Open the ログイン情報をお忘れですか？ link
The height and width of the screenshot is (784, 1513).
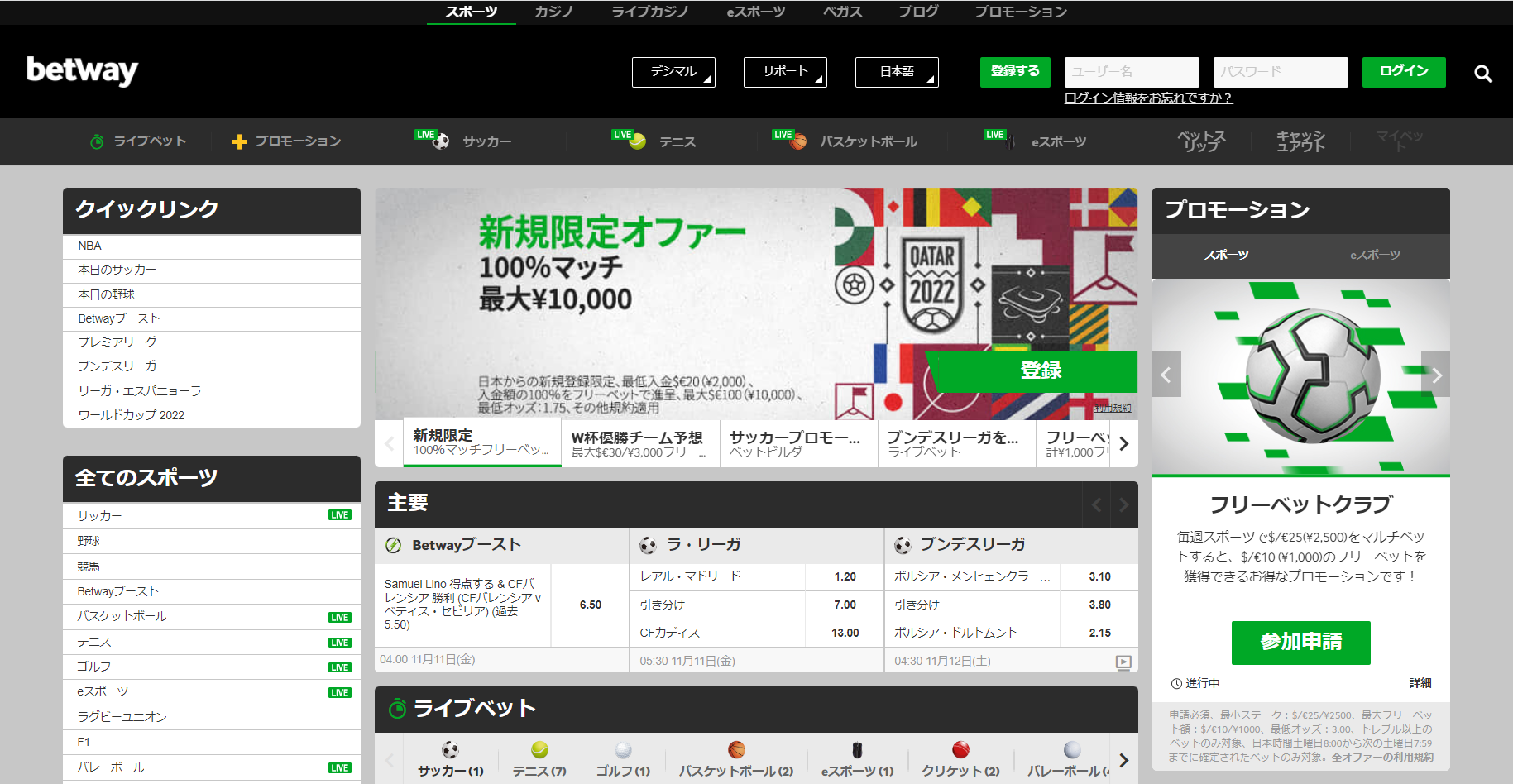click(1148, 98)
